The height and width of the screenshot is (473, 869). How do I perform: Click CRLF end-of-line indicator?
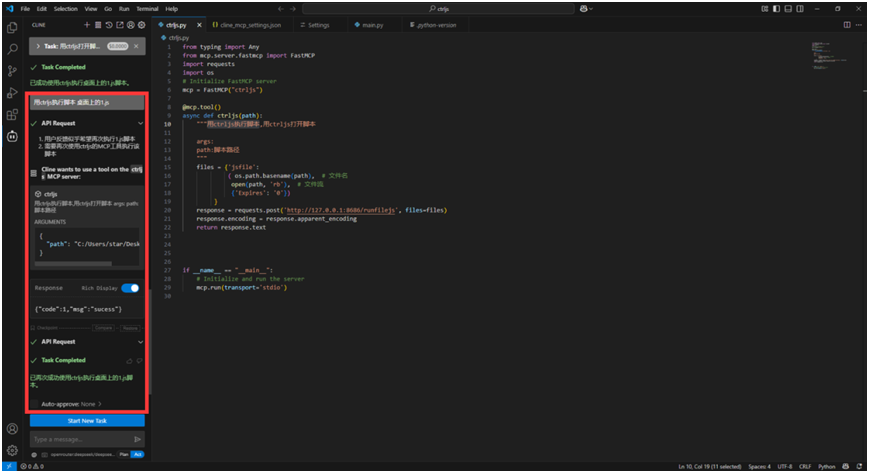pos(805,466)
